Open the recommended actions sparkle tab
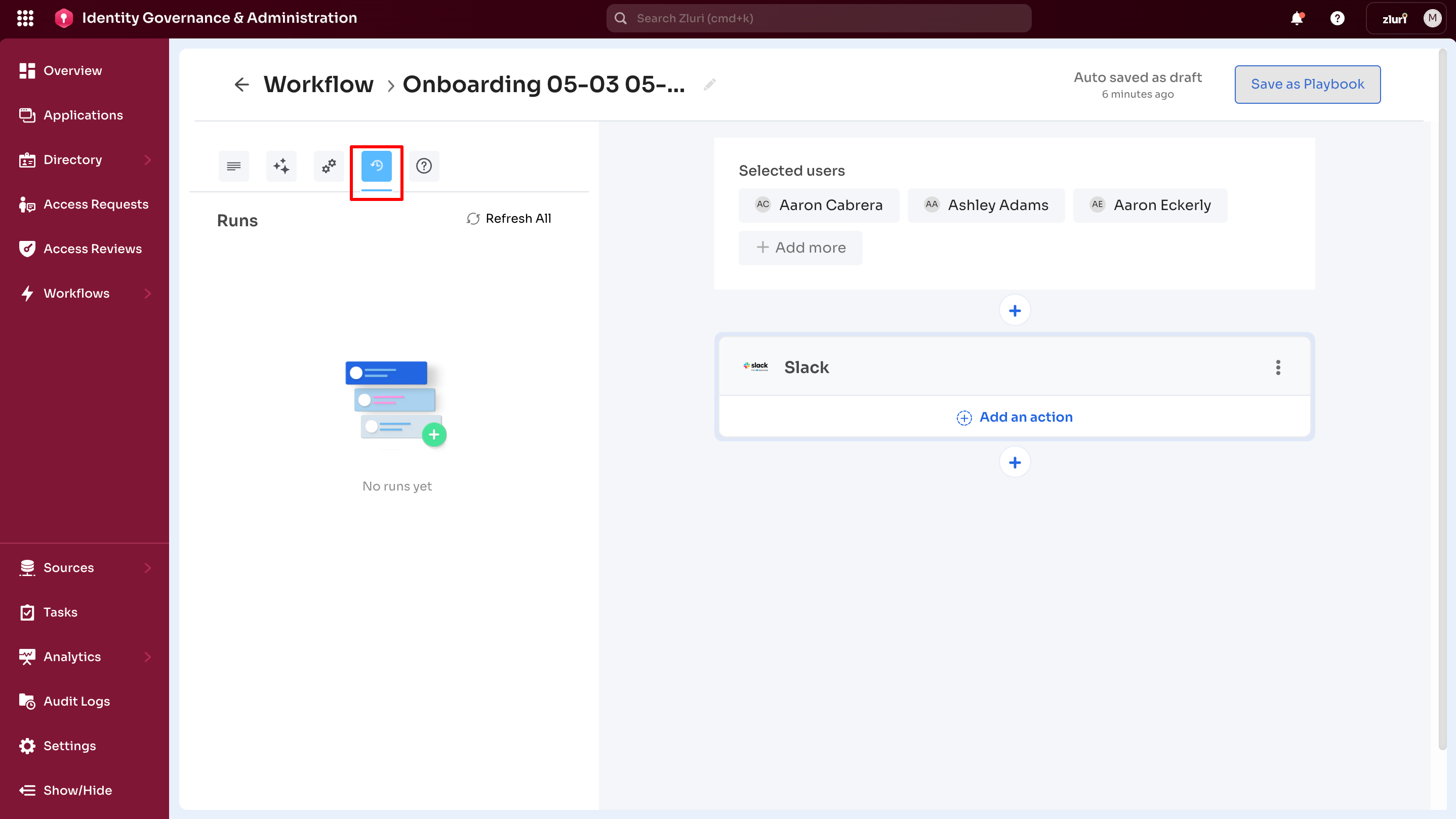 [x=281, y=166]
